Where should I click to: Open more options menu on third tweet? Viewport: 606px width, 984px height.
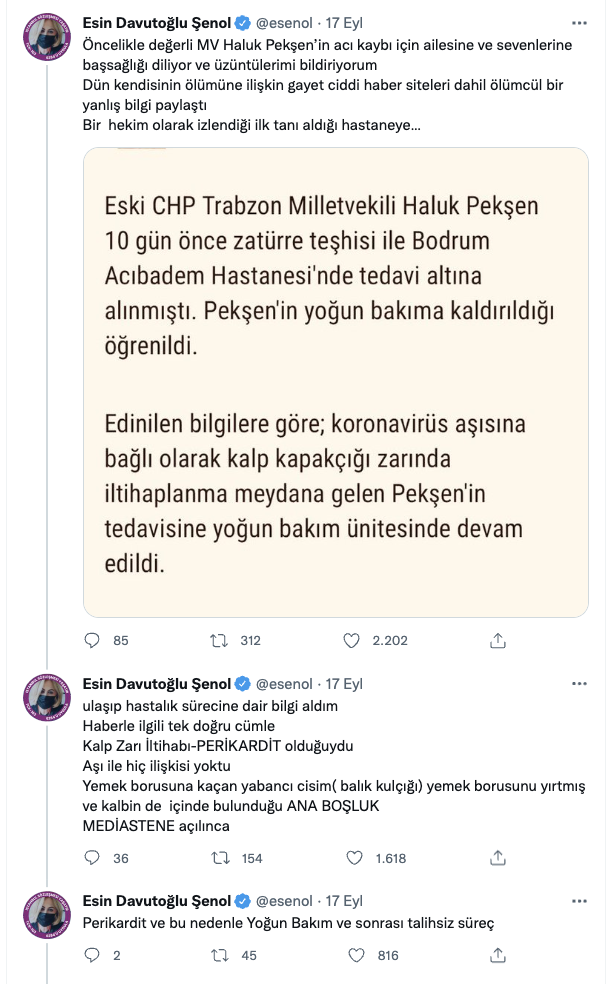[x=579, y=900]
